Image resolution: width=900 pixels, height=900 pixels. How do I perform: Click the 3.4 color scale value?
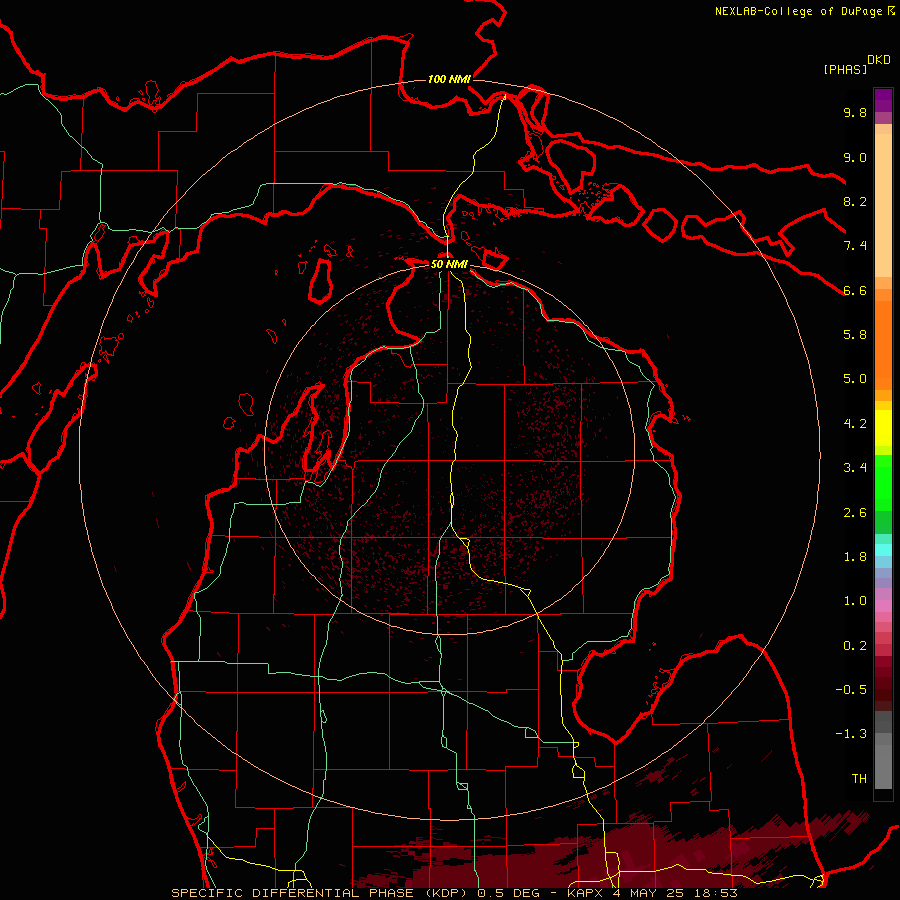tap(855, 468)
